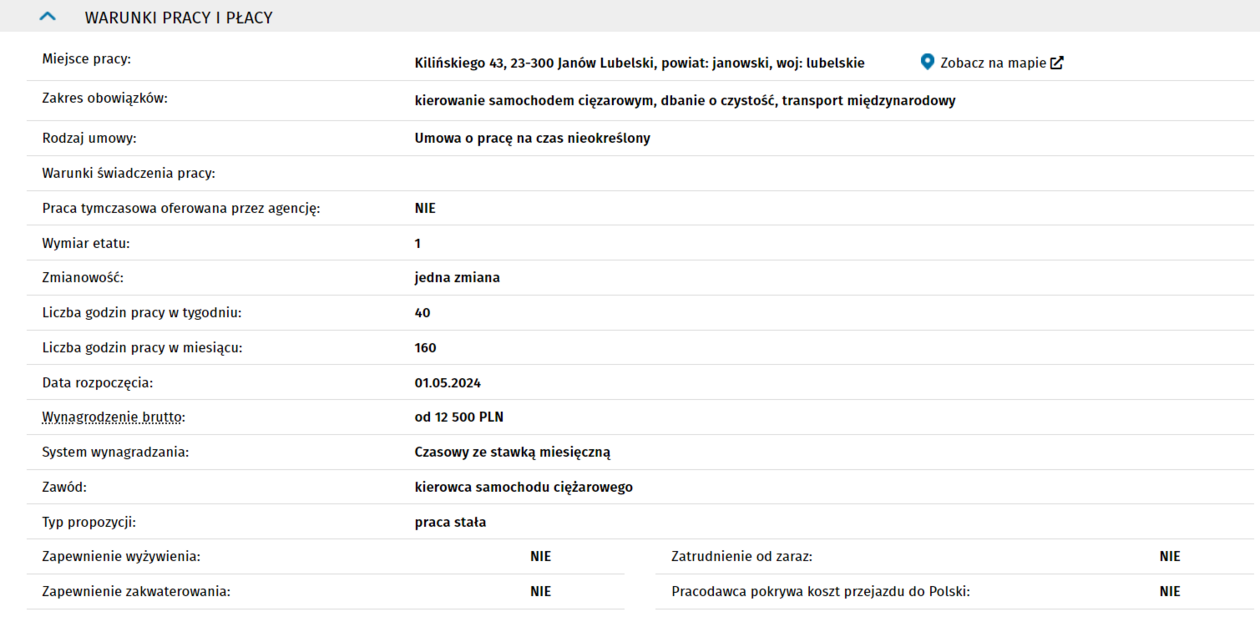Click NIE beside "Pracodawca pokrywa koszt przejazdu"

(x=1170, y=592)
